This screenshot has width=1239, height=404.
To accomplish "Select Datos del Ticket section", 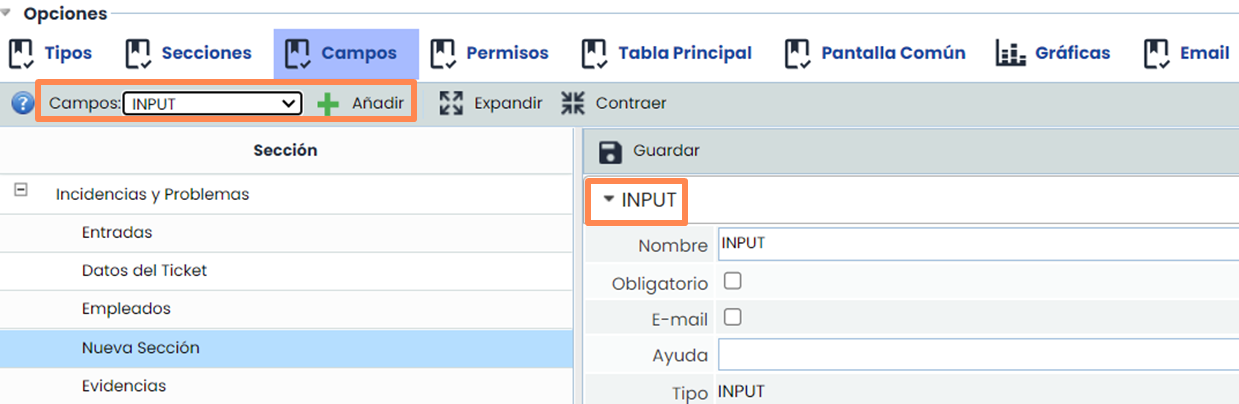I will tap(145, 270).
